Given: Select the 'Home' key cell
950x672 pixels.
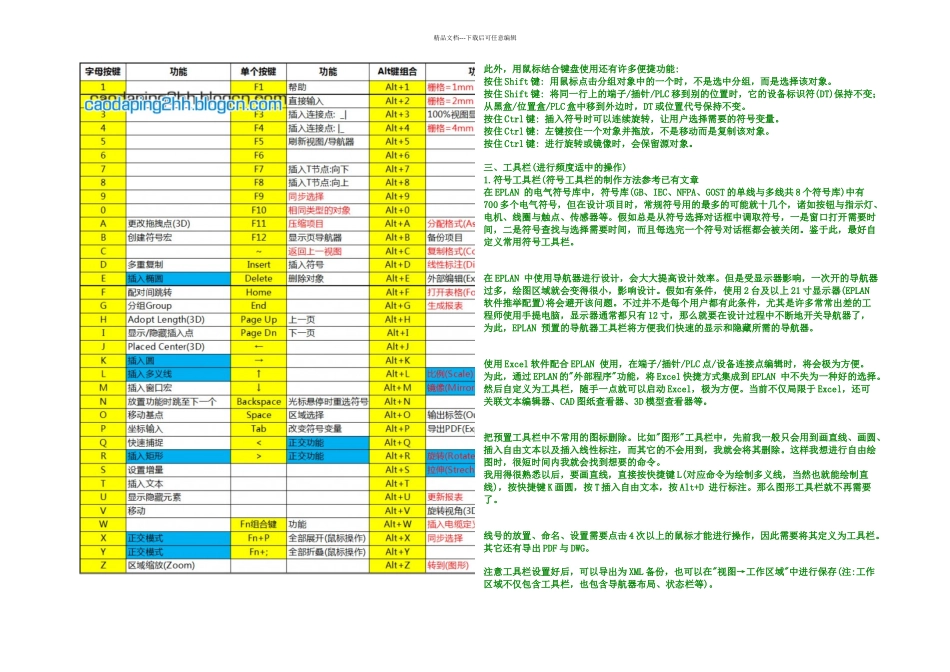Looking at the screenshot, I should 258,292.
